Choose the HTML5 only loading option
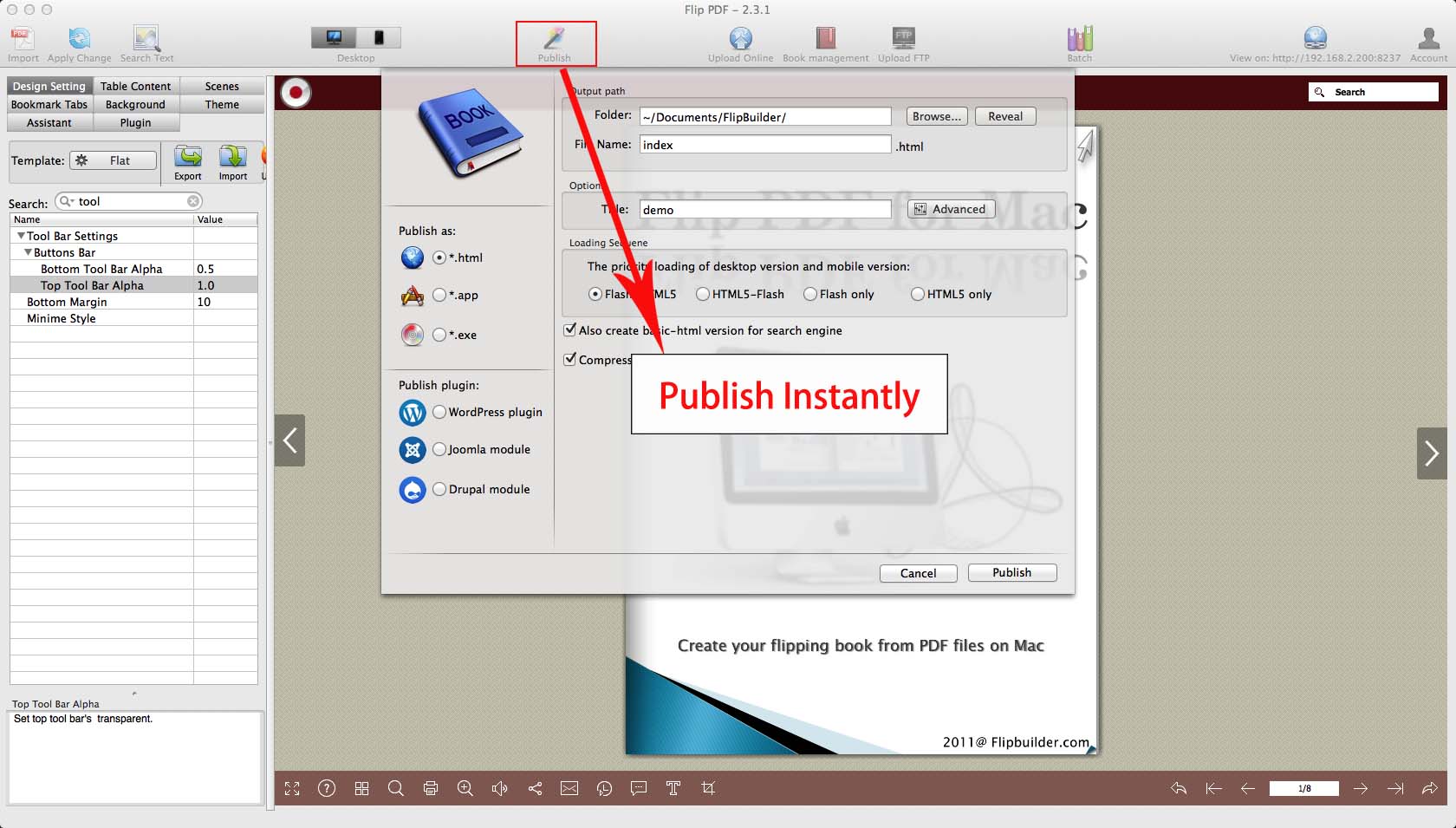Viewport: 1456px width, 828px height. [x=918, y=295]
